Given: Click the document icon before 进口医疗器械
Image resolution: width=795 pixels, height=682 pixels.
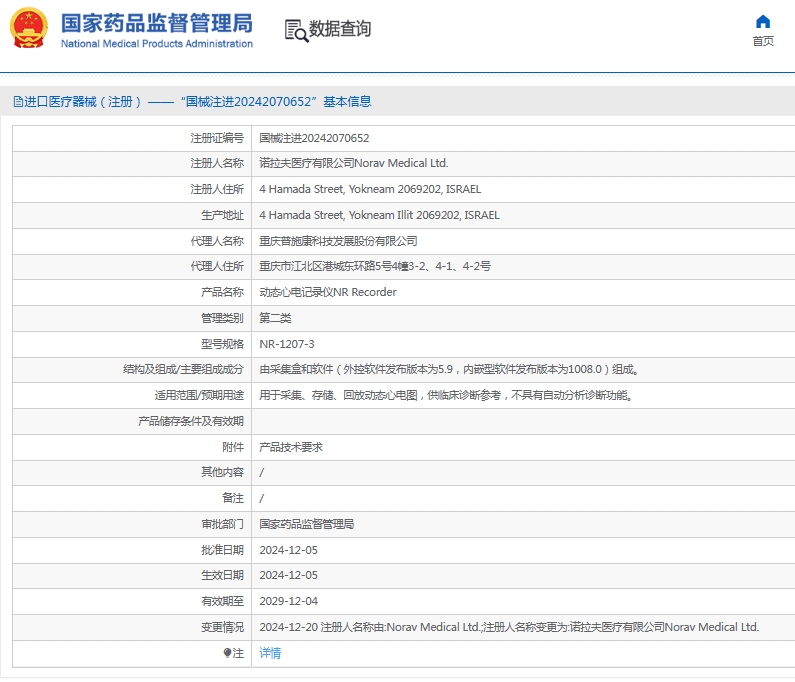Looking at the screenshot, I should (x=18, y=102).
